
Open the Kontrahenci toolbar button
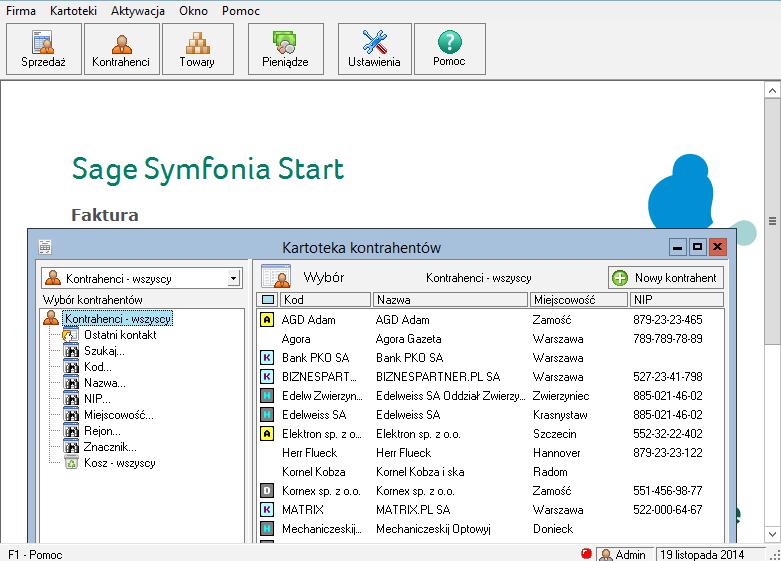point(122,49)
